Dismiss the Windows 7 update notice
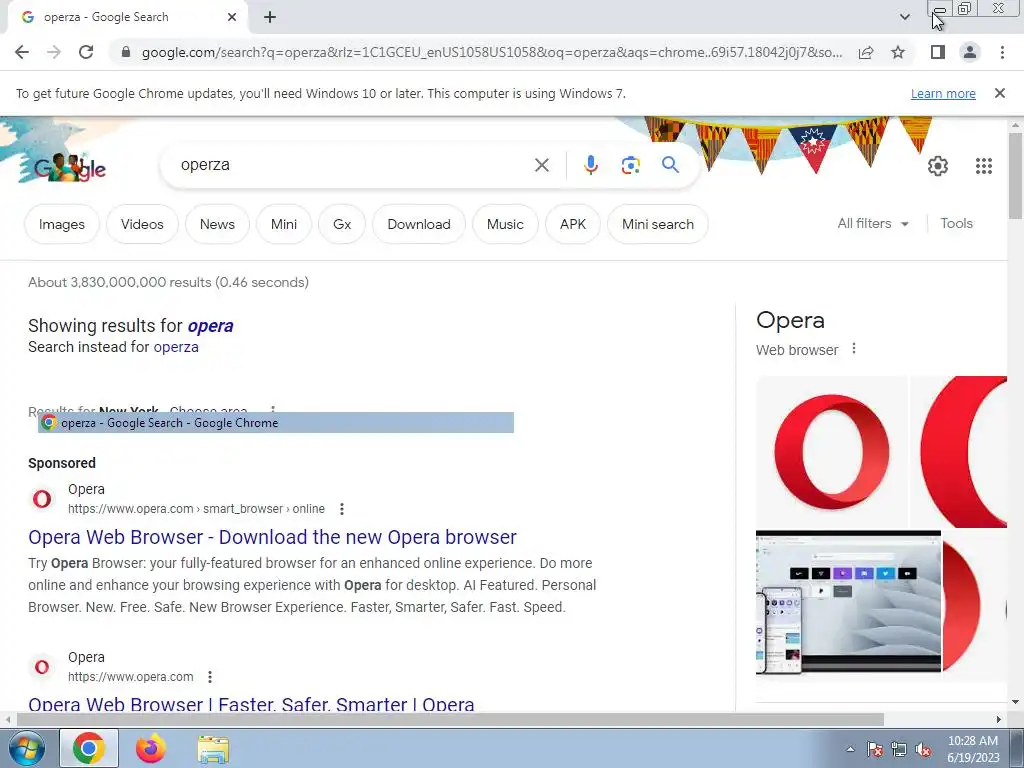 [1000, 93]
